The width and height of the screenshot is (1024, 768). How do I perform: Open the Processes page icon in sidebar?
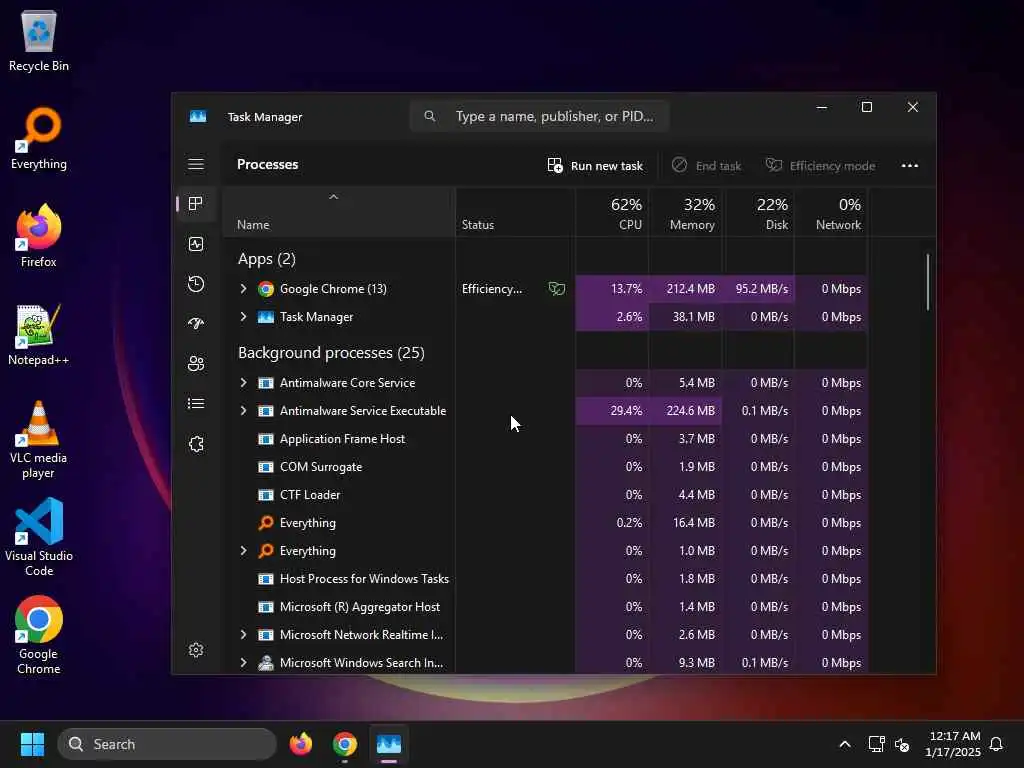coord(195,204)
